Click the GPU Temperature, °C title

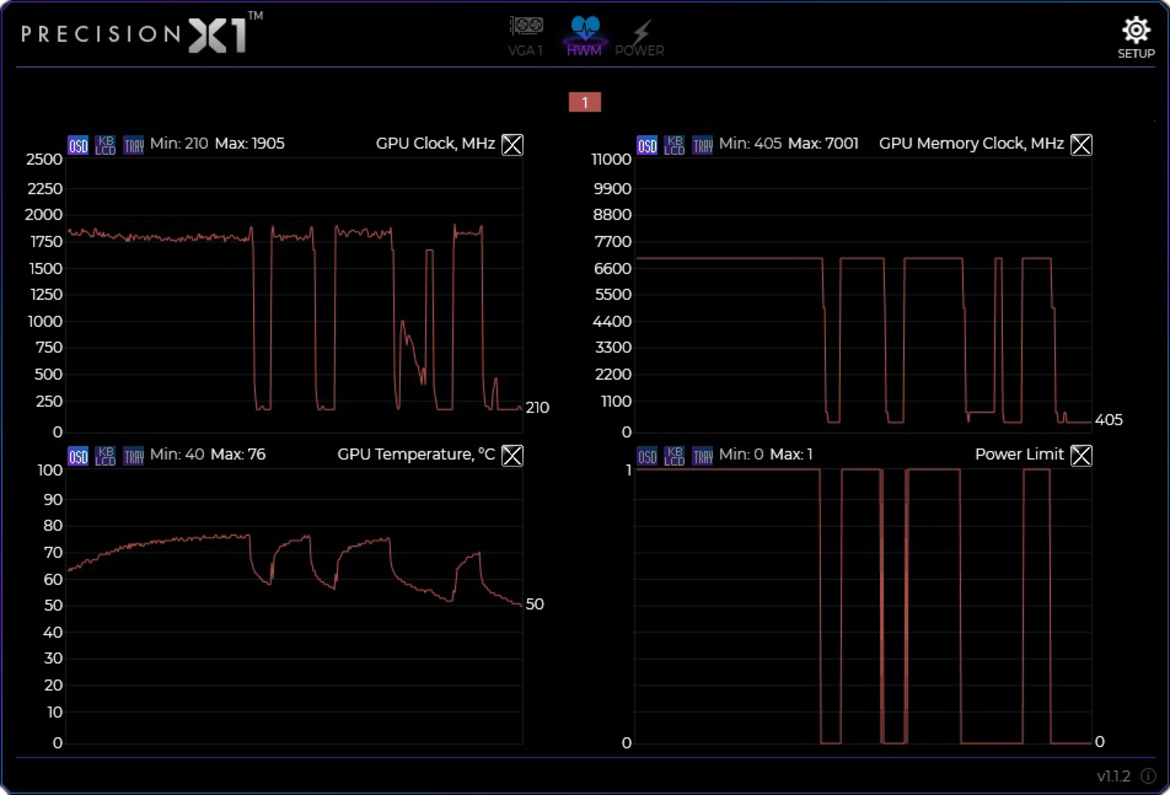pyautogui.click(x=416, y=455)
